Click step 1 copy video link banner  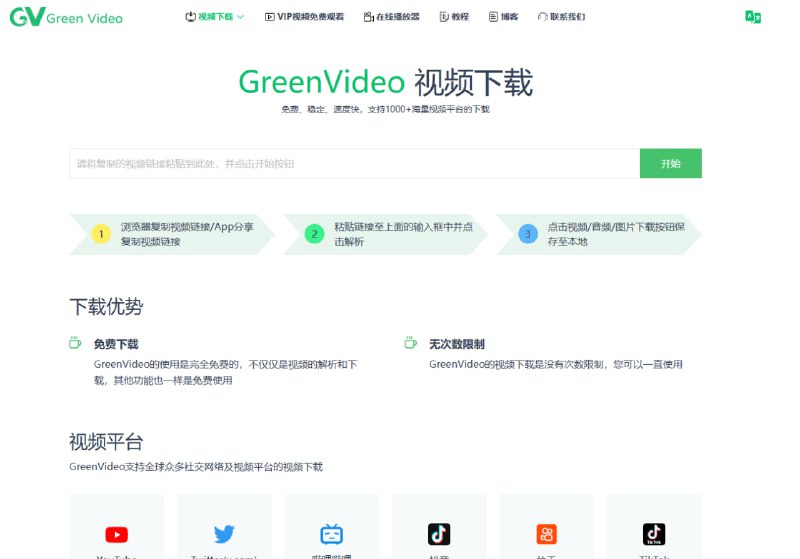pyautogui.click(x=172, y=234)
